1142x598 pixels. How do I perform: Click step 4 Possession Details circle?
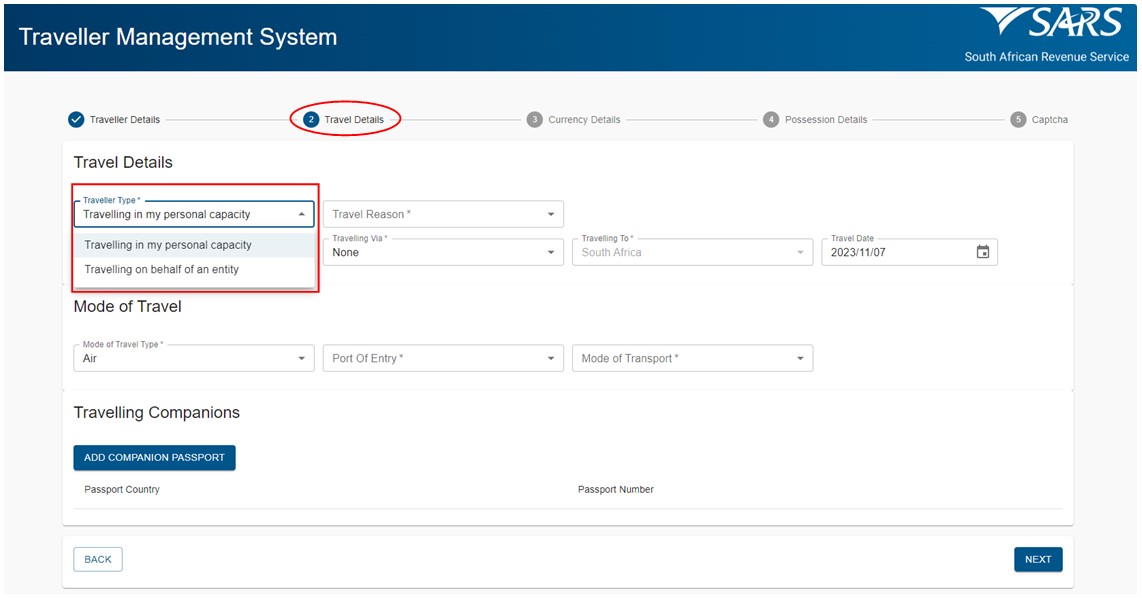771,119
